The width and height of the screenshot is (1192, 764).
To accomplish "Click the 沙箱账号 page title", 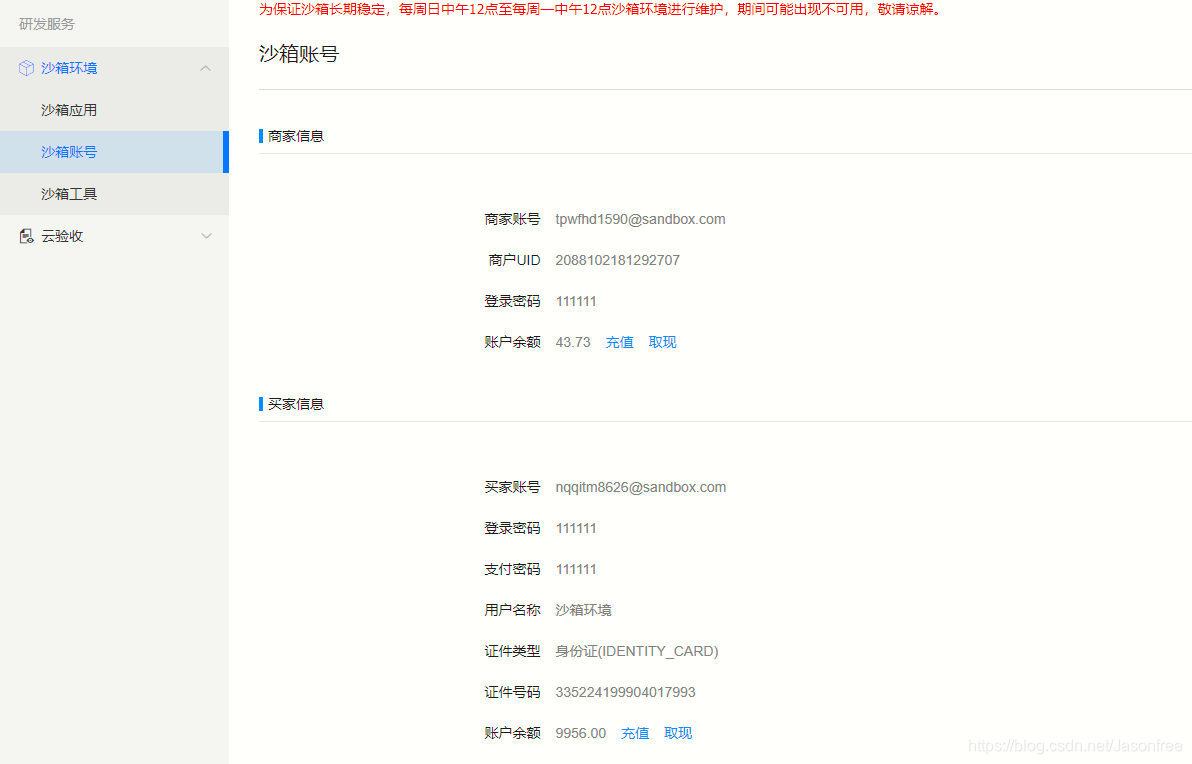I will click(297, 54).
